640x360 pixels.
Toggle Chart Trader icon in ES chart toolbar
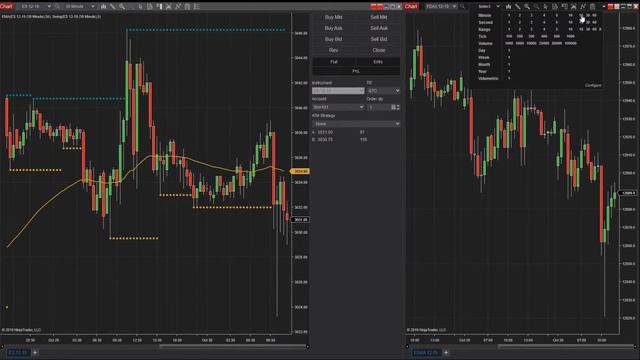tap(159, 7)
